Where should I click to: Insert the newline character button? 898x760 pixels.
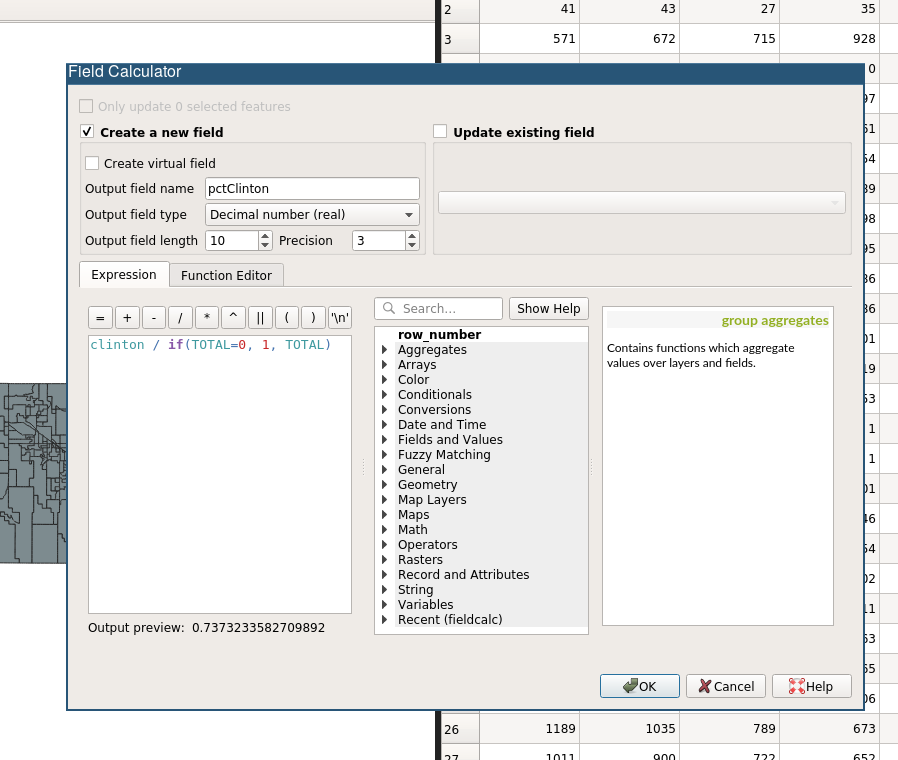tap(340, 318)
